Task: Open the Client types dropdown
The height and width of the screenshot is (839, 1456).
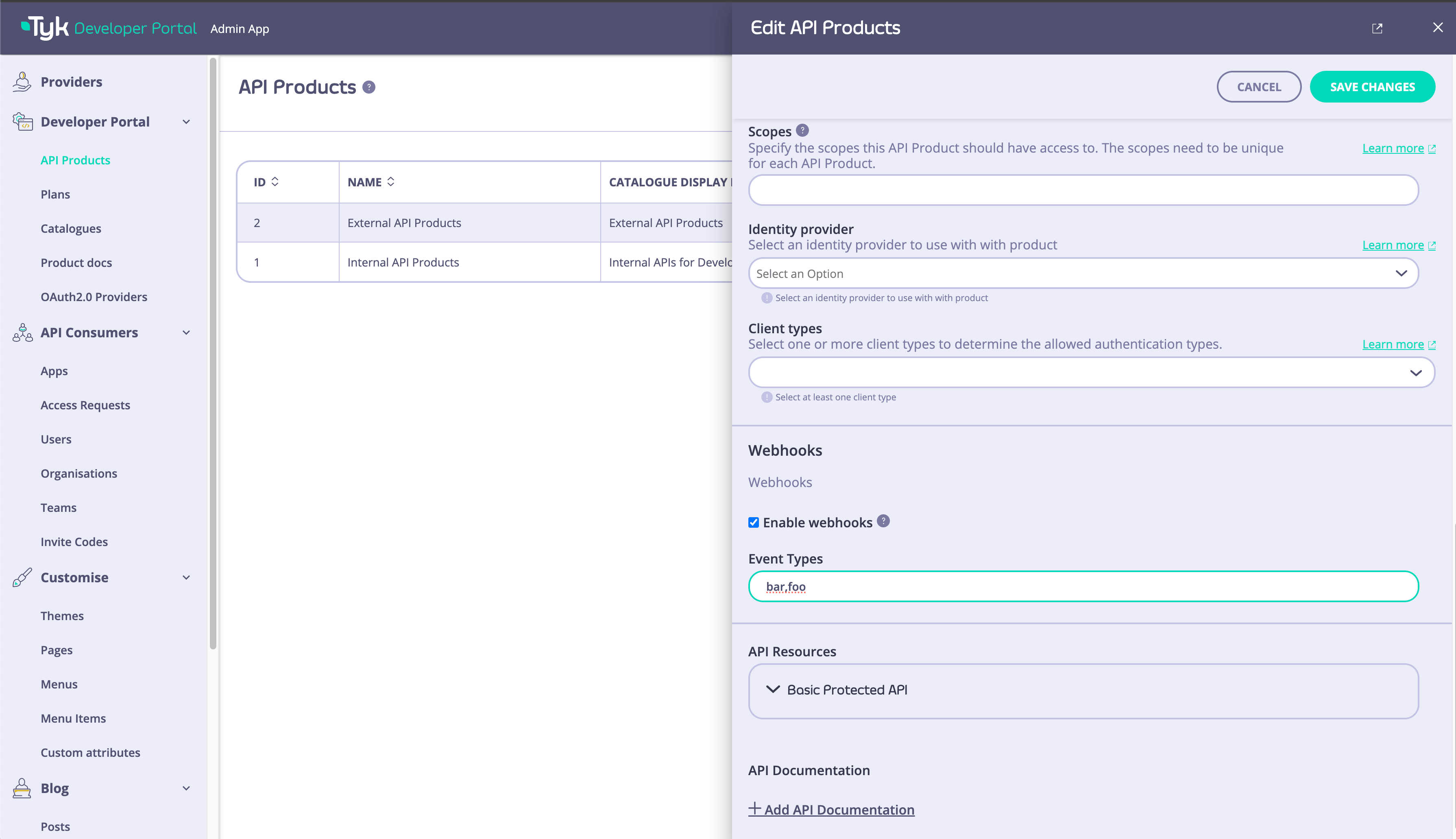Action: coord(1092,372)
